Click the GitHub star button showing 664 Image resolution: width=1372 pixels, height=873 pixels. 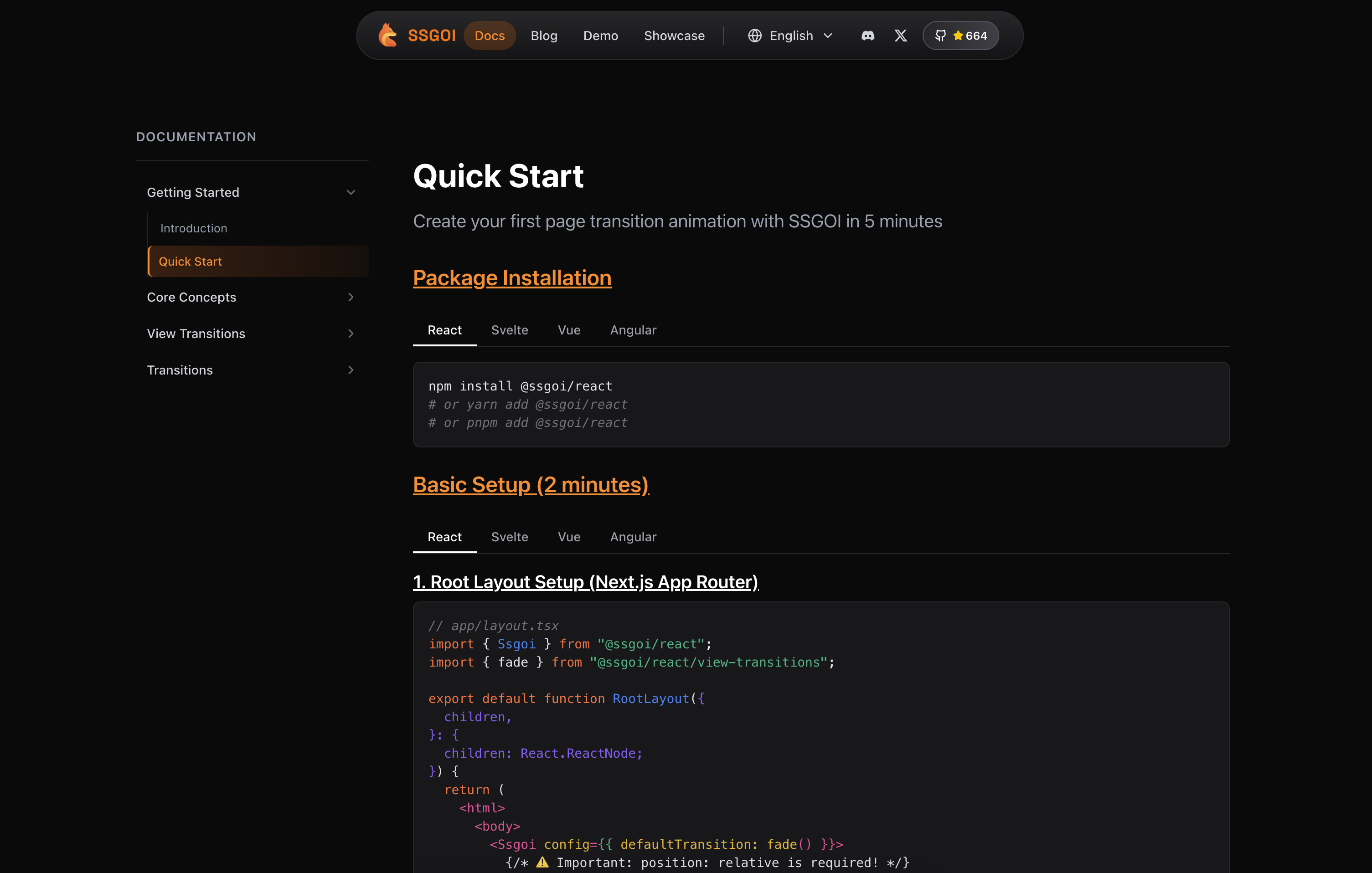(x=961, y=35)
